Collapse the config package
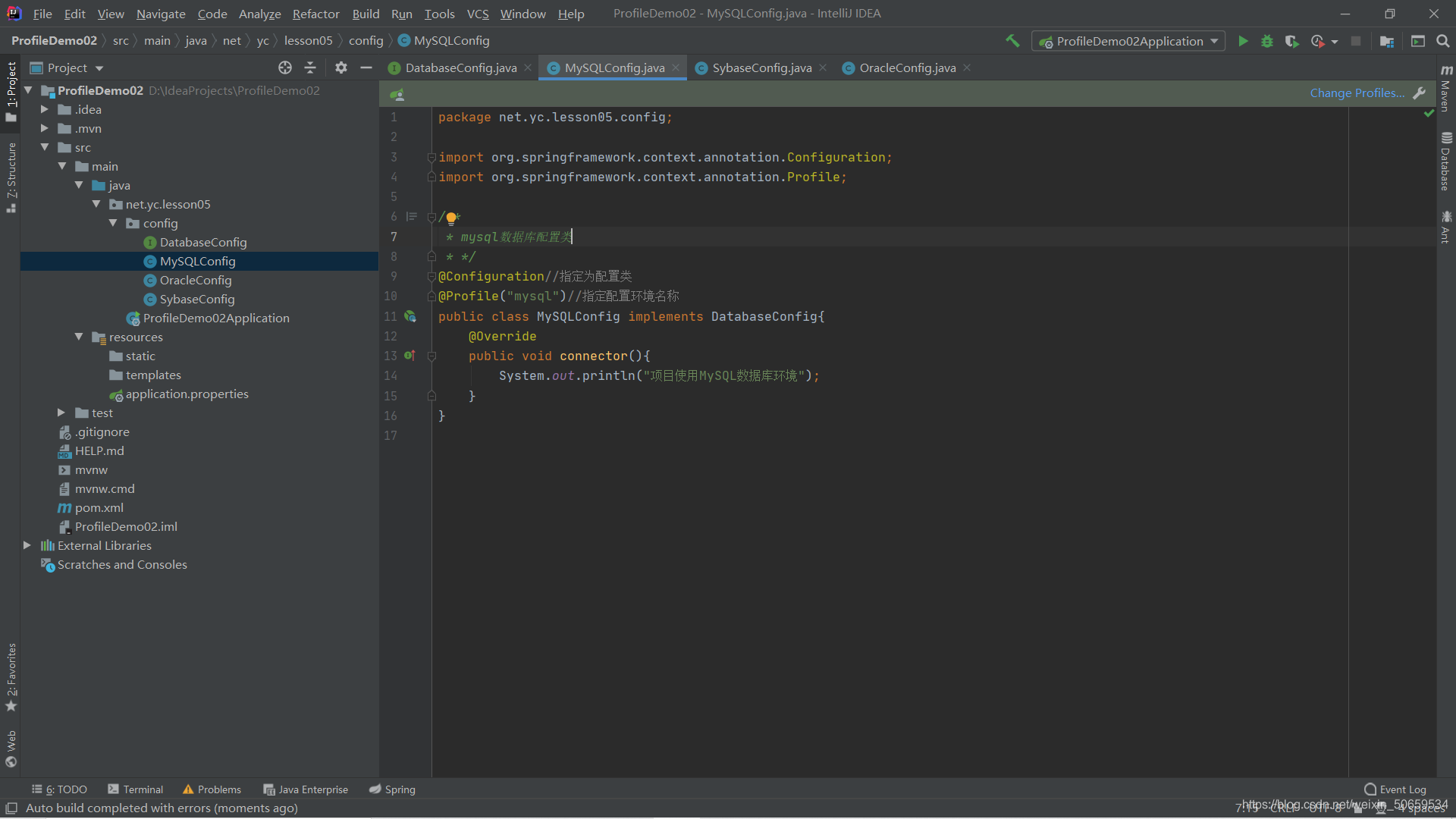Viewport: 1456px width, 819px height. 113,223
